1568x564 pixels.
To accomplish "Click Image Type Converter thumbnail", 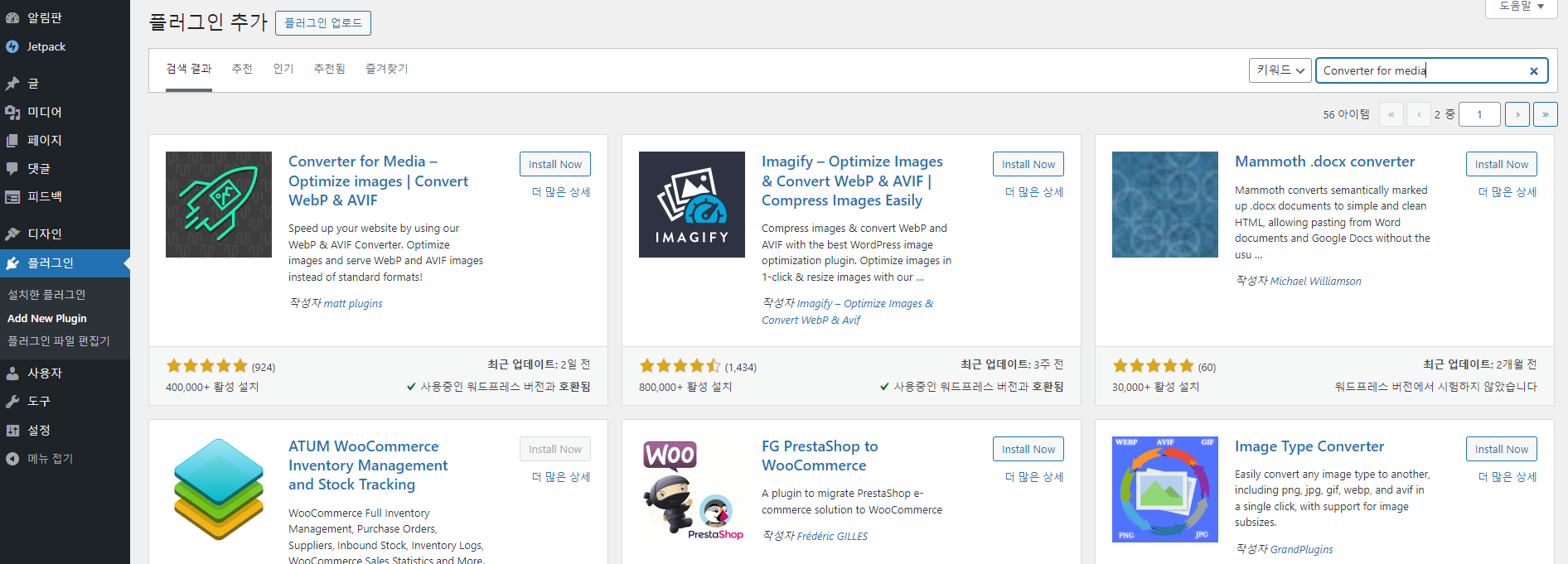I will click(1165, 489).
